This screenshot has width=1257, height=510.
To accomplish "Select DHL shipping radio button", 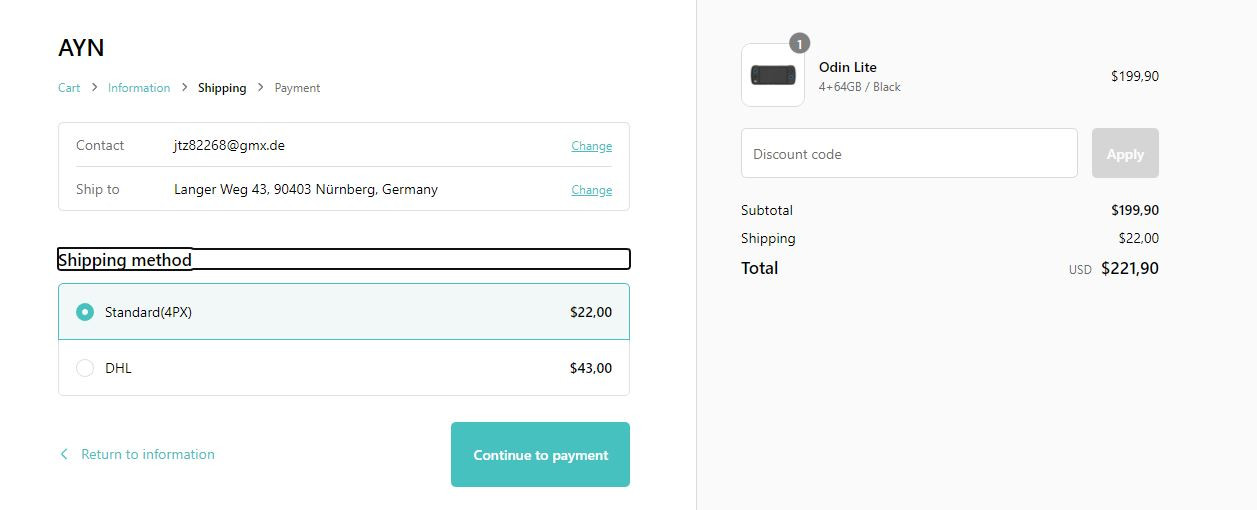I will pyautogui.click(x=85, y=368).
